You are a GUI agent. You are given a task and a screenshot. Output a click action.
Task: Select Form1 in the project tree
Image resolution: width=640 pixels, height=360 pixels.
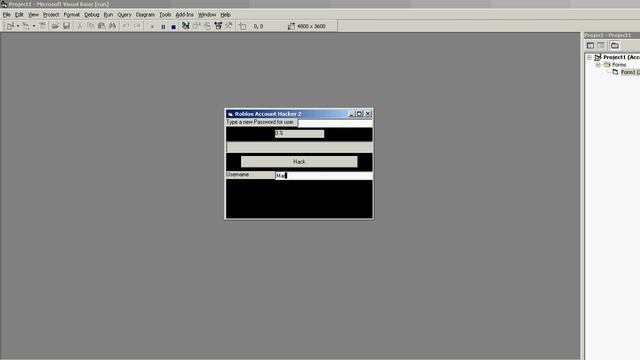[630, 72]
